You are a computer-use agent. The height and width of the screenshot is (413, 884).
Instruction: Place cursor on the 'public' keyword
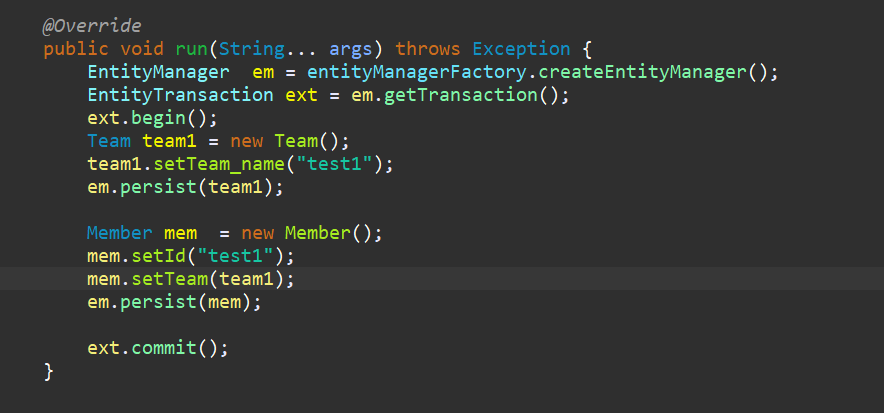76,49
